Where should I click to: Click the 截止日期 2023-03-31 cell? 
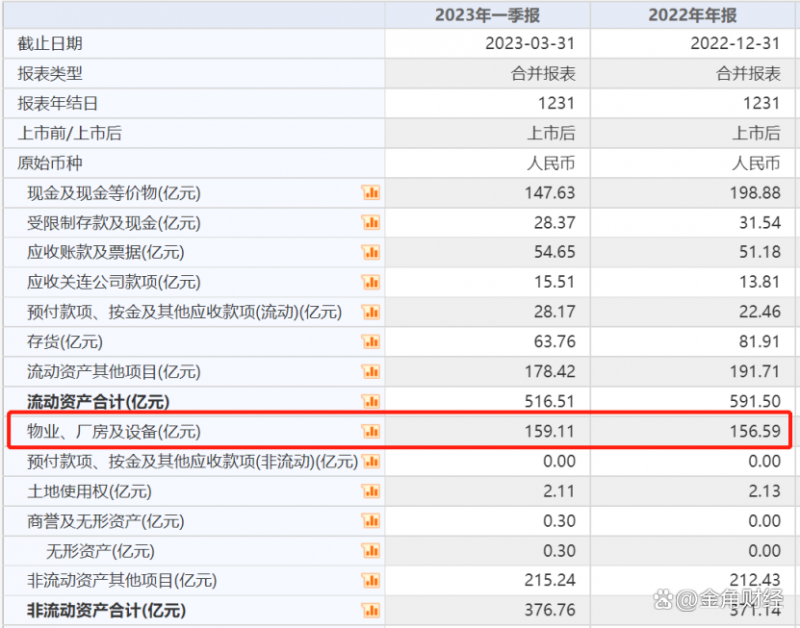pos(530,44)
